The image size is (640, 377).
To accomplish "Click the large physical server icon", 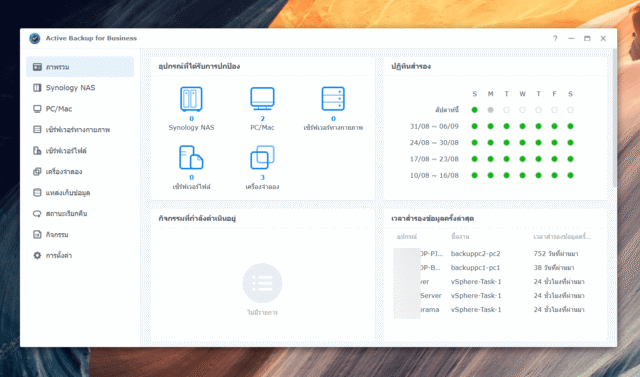I will click(x=333, y=99).
